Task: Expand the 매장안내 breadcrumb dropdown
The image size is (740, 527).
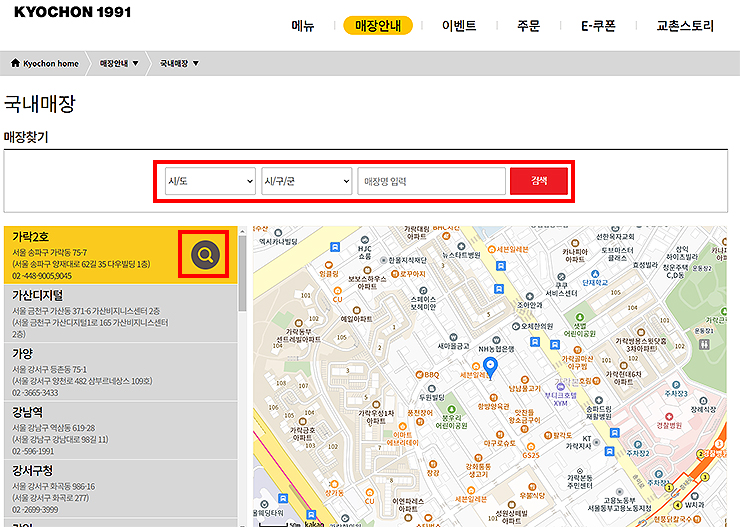Action: pyautogui.click(x=119, y=63)
